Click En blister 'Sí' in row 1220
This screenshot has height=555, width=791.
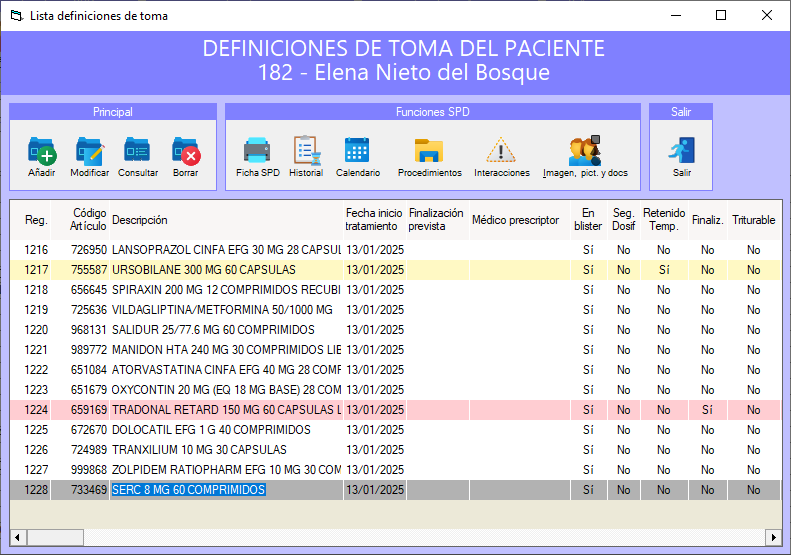point(588,330)
